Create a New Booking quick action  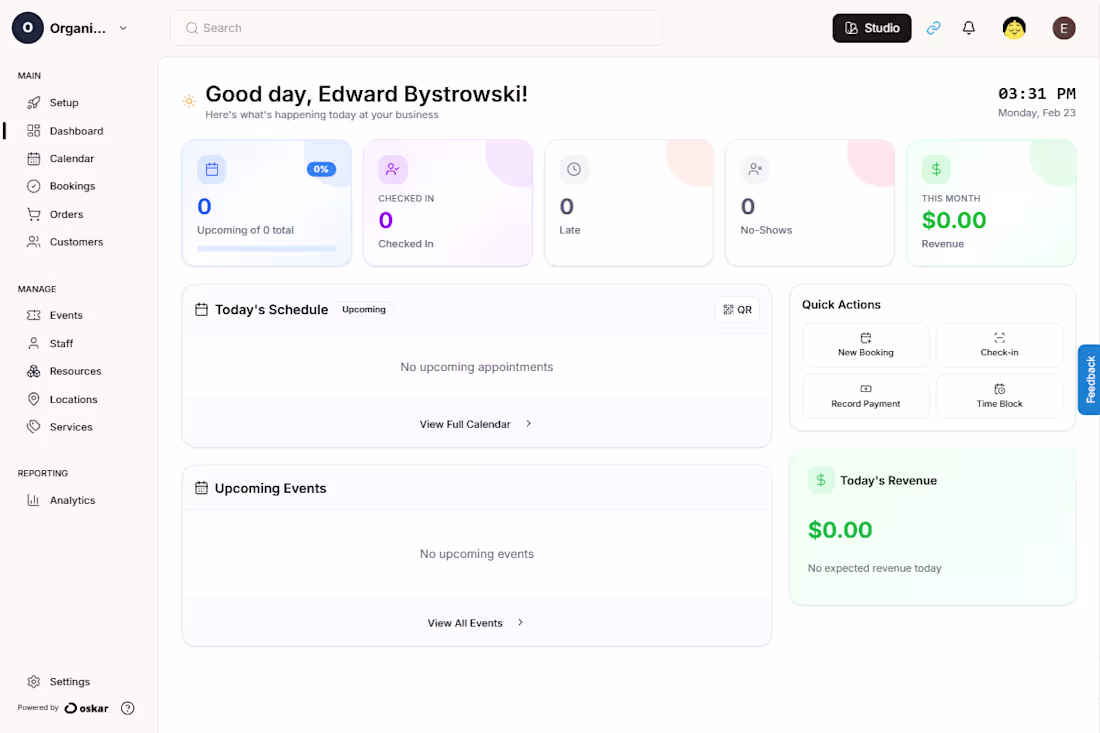[866, 345]
